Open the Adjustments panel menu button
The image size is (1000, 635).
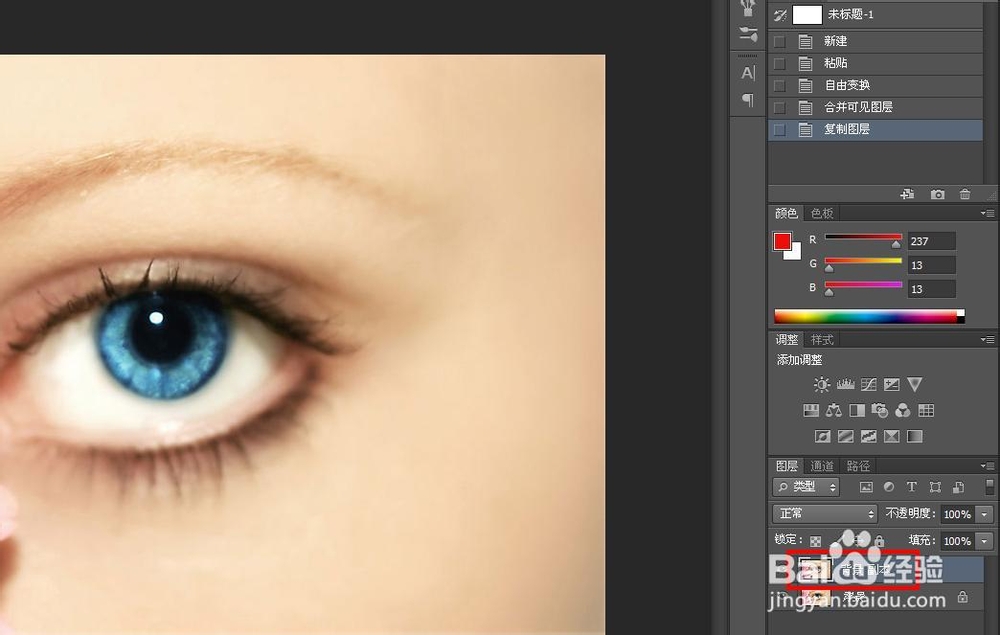point(987,339)
